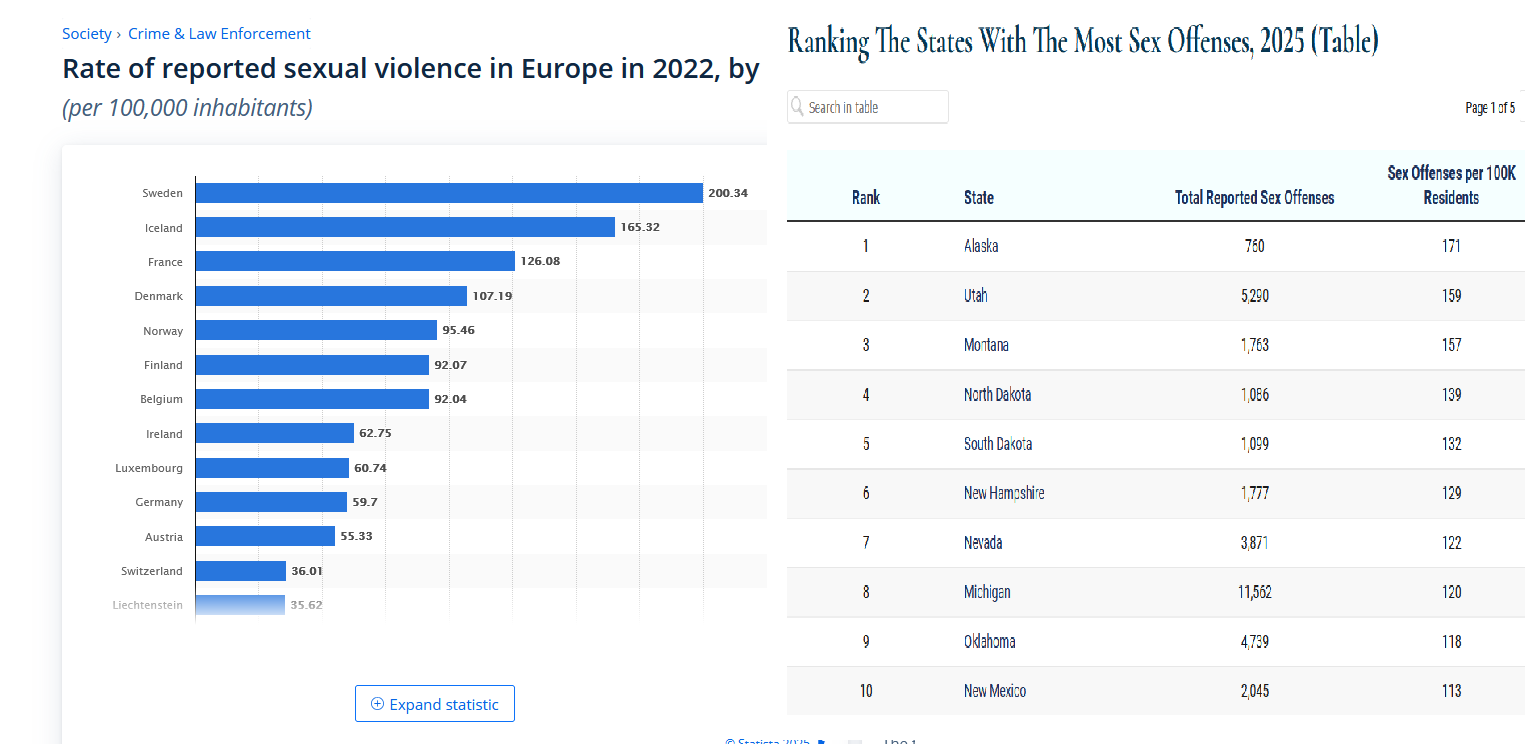Click the 126.08 value label

(540, 261)
